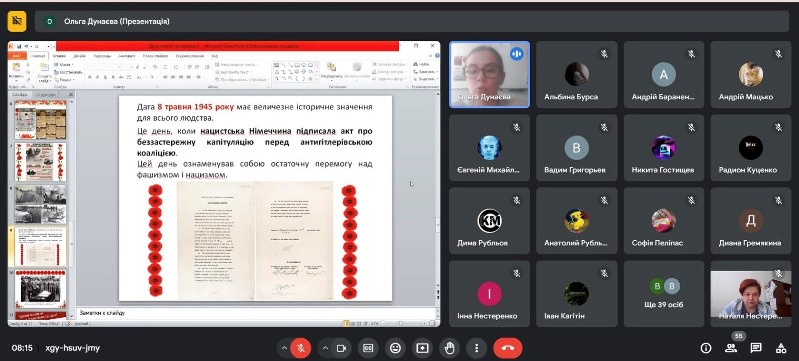
Task: Click PowerPoint zoom-out minus button
Action: click(x=385, y=323)
